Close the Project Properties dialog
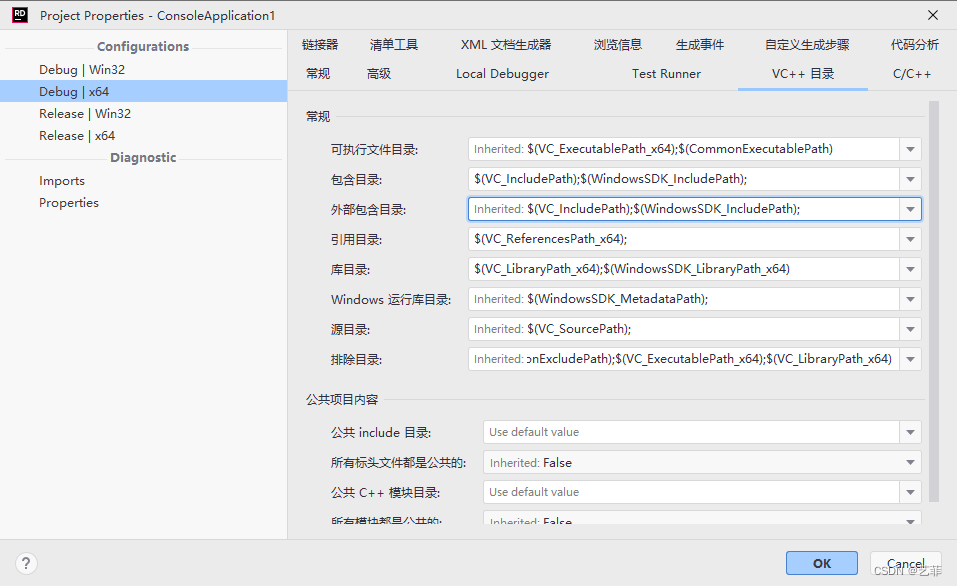 click(x=932, y=15)
